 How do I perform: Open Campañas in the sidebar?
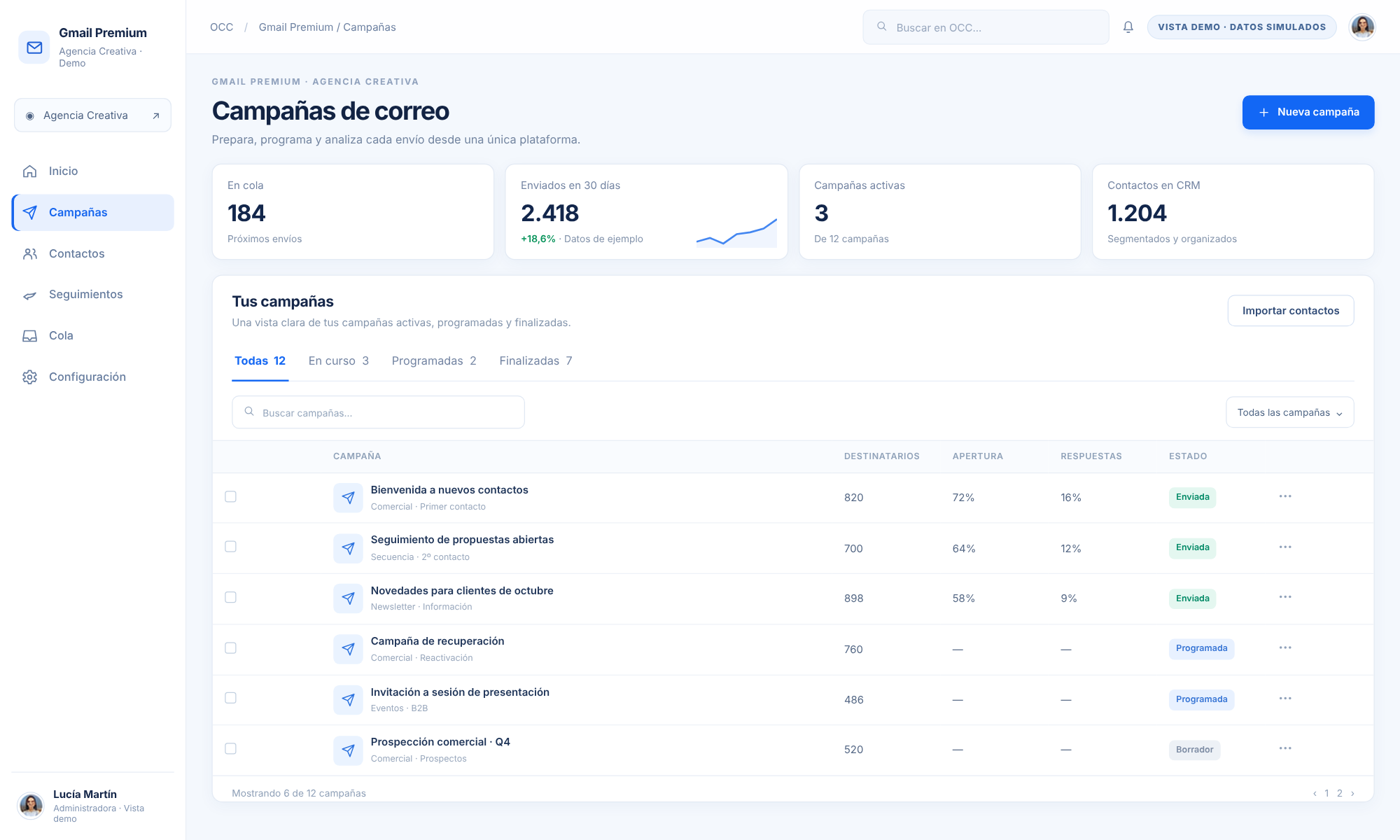click(x=93, y=213)
